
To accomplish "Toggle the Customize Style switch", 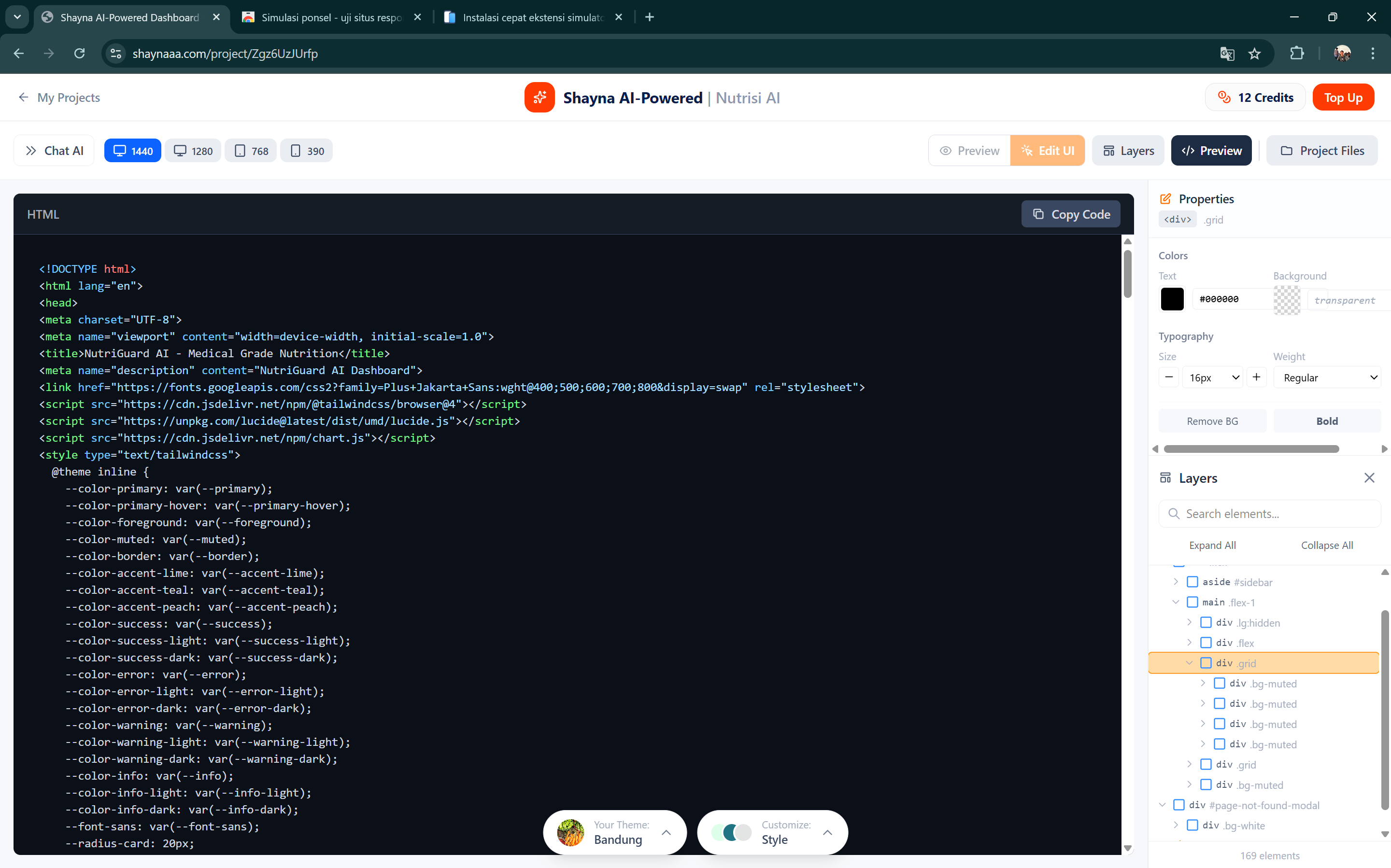I will (x=731, y=832).
